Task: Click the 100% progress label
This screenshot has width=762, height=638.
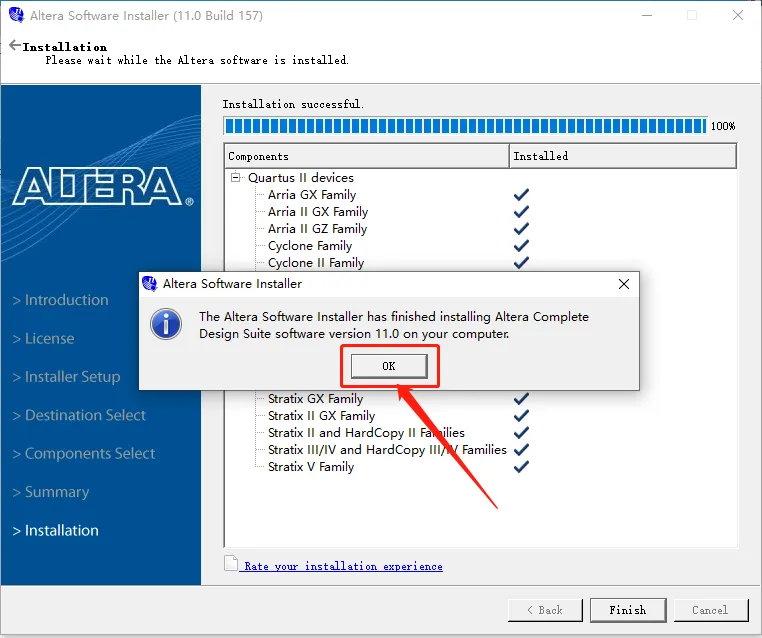Action: point(723,126)
